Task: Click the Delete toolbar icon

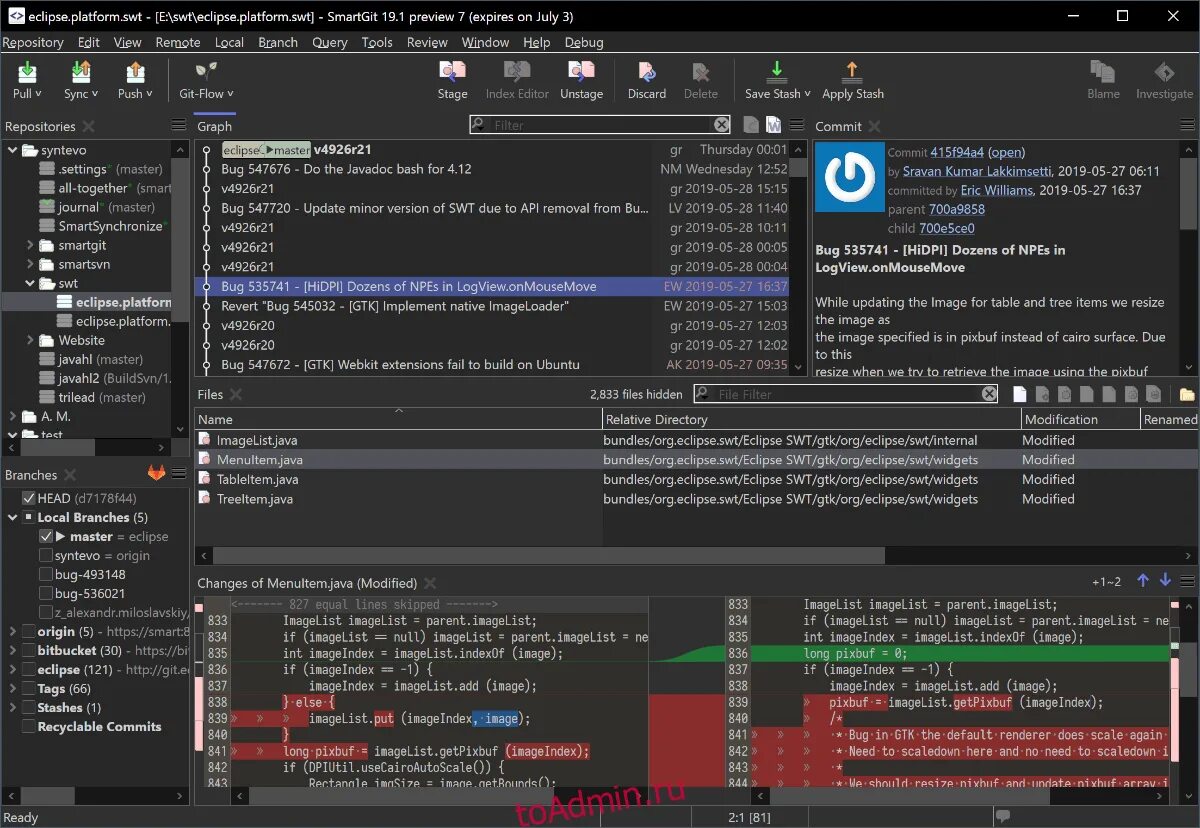Action: click(x=700, y=72)
